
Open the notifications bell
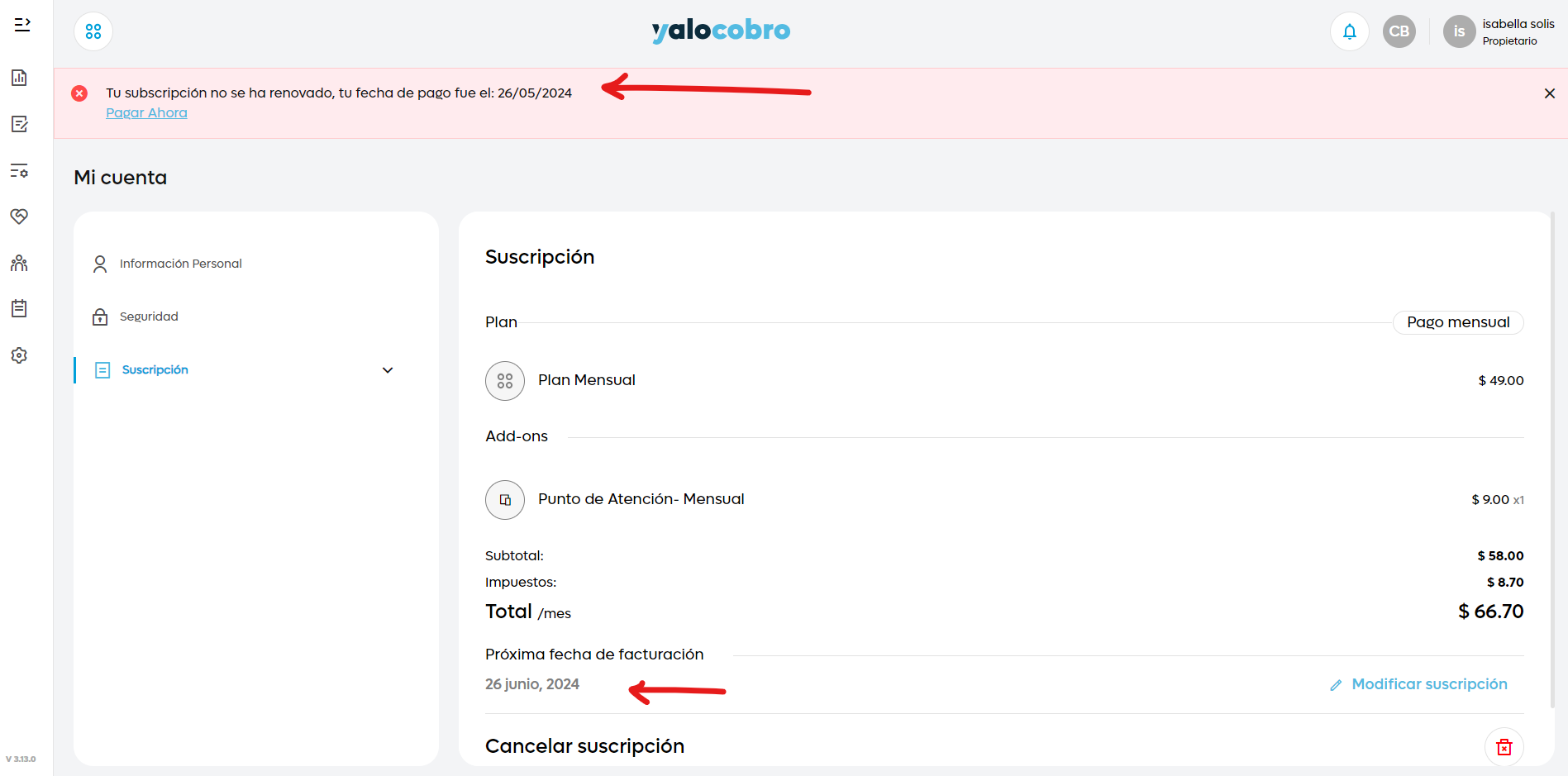point(1349,31)
